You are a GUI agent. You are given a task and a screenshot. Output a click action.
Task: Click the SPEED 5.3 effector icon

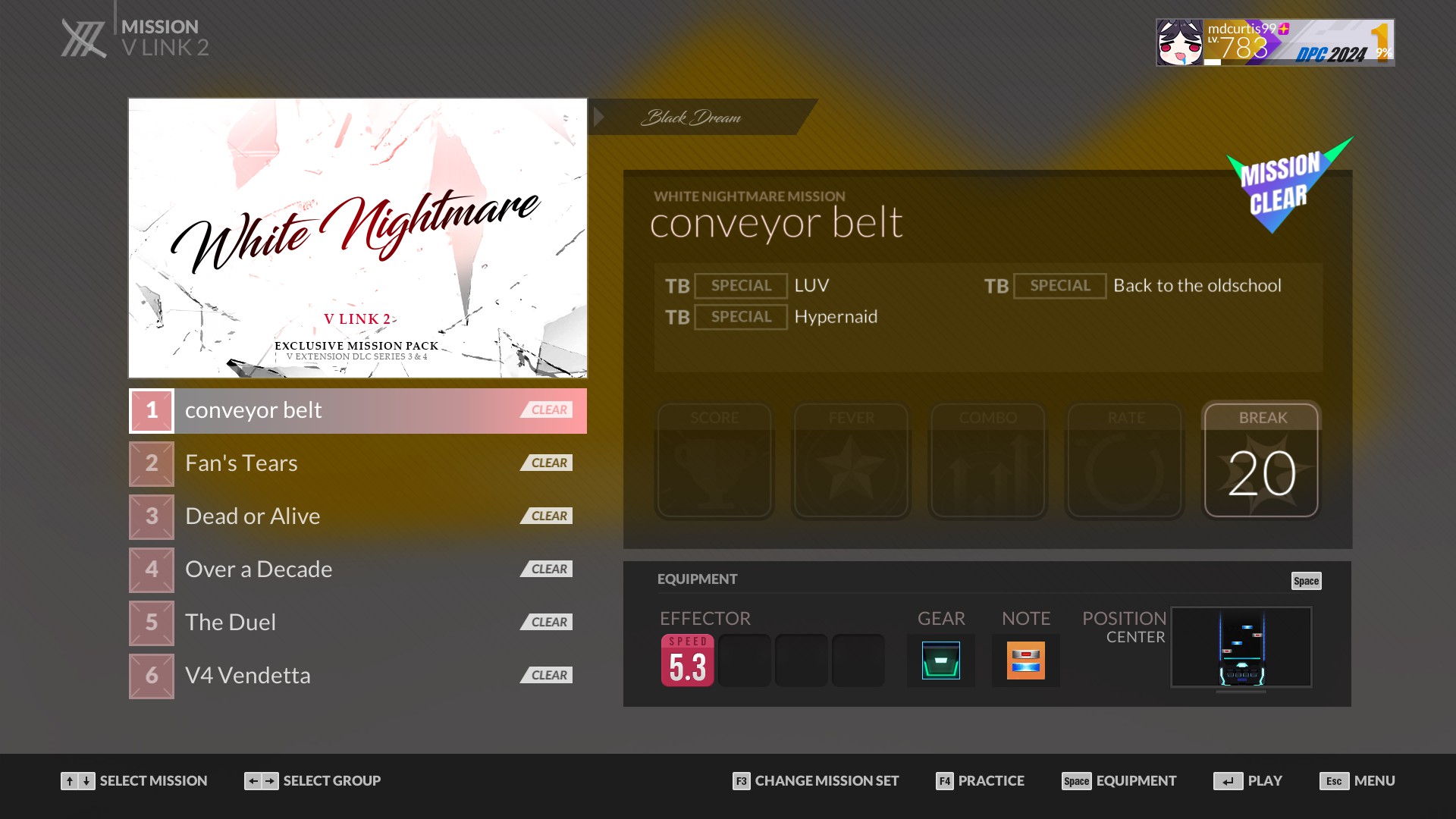click(x=687, y=660)
